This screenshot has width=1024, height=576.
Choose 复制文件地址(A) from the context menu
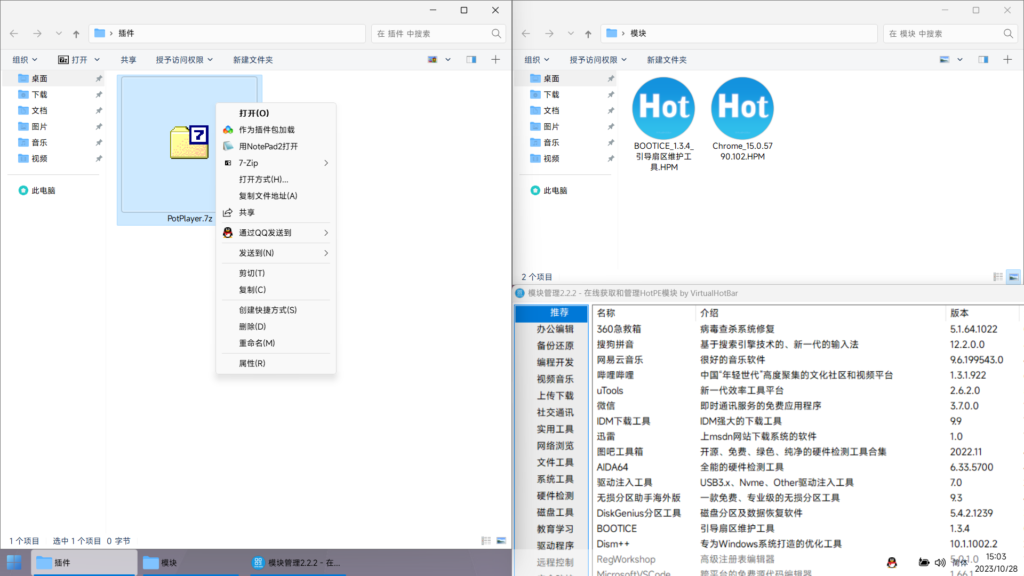click(x=276, y=196)
